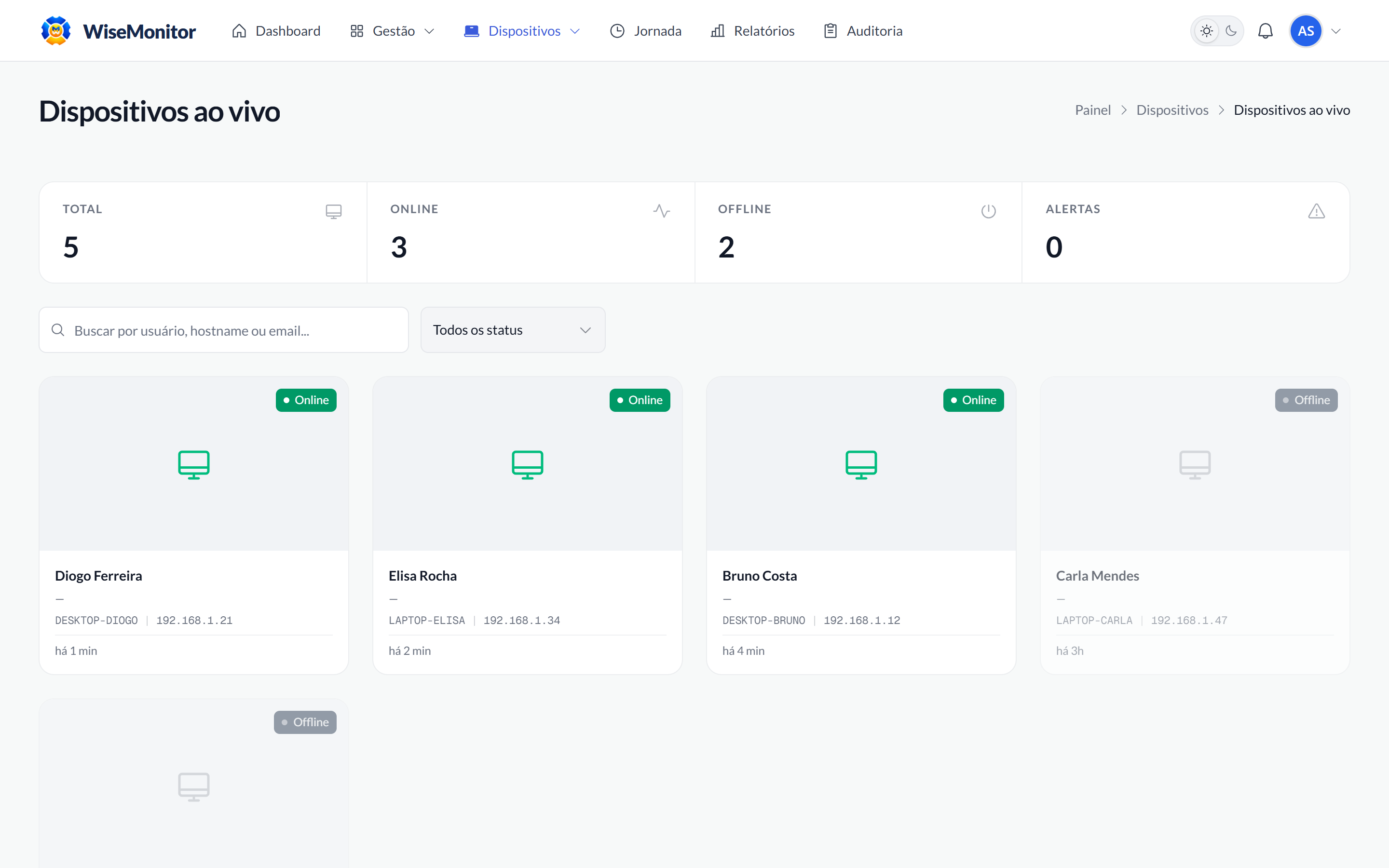
Task: Click Elisa Rocha's green monitor icon
Action: [x=528, y=464]
